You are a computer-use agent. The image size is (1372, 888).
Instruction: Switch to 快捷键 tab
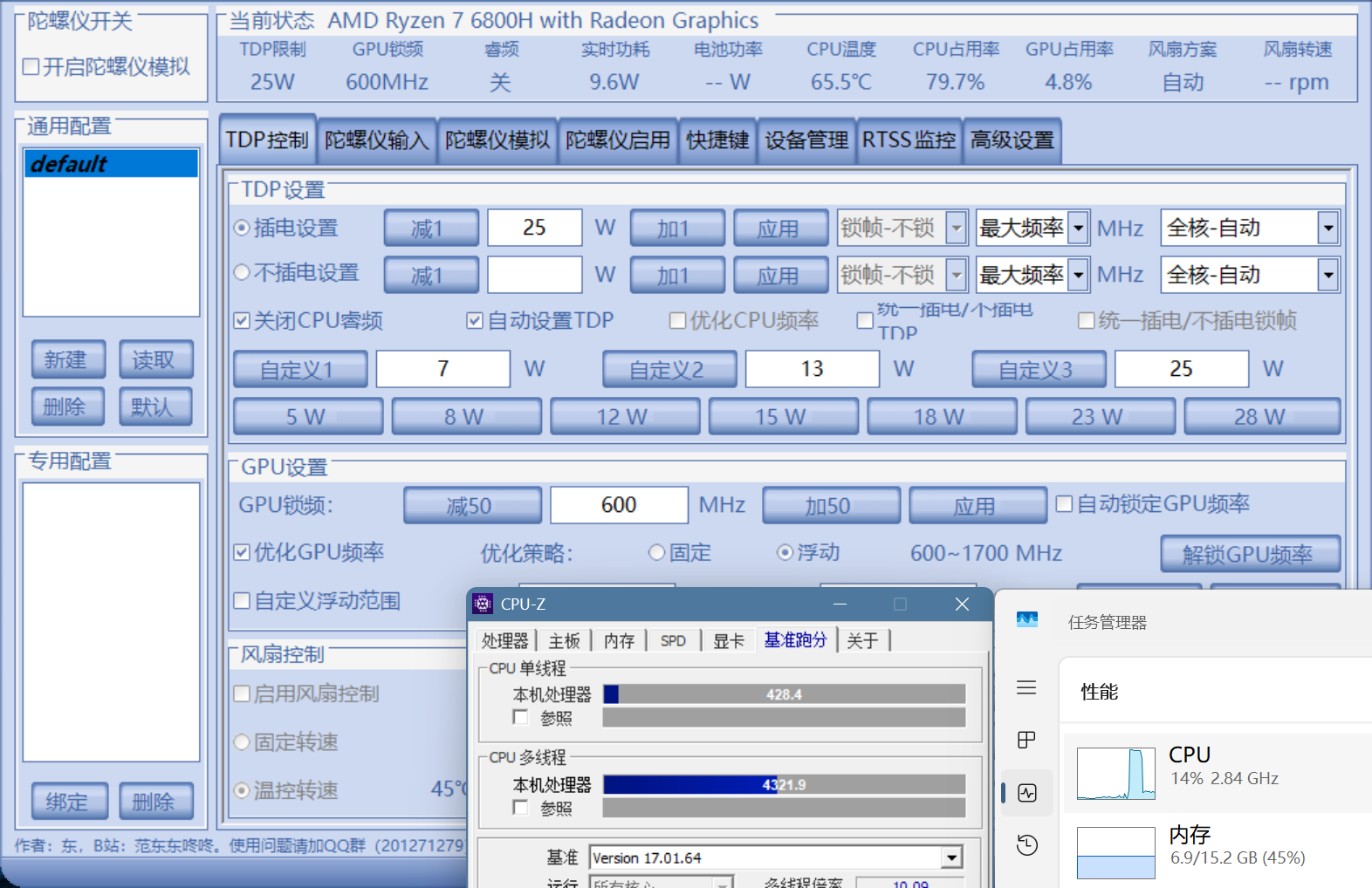click(717, 140)
